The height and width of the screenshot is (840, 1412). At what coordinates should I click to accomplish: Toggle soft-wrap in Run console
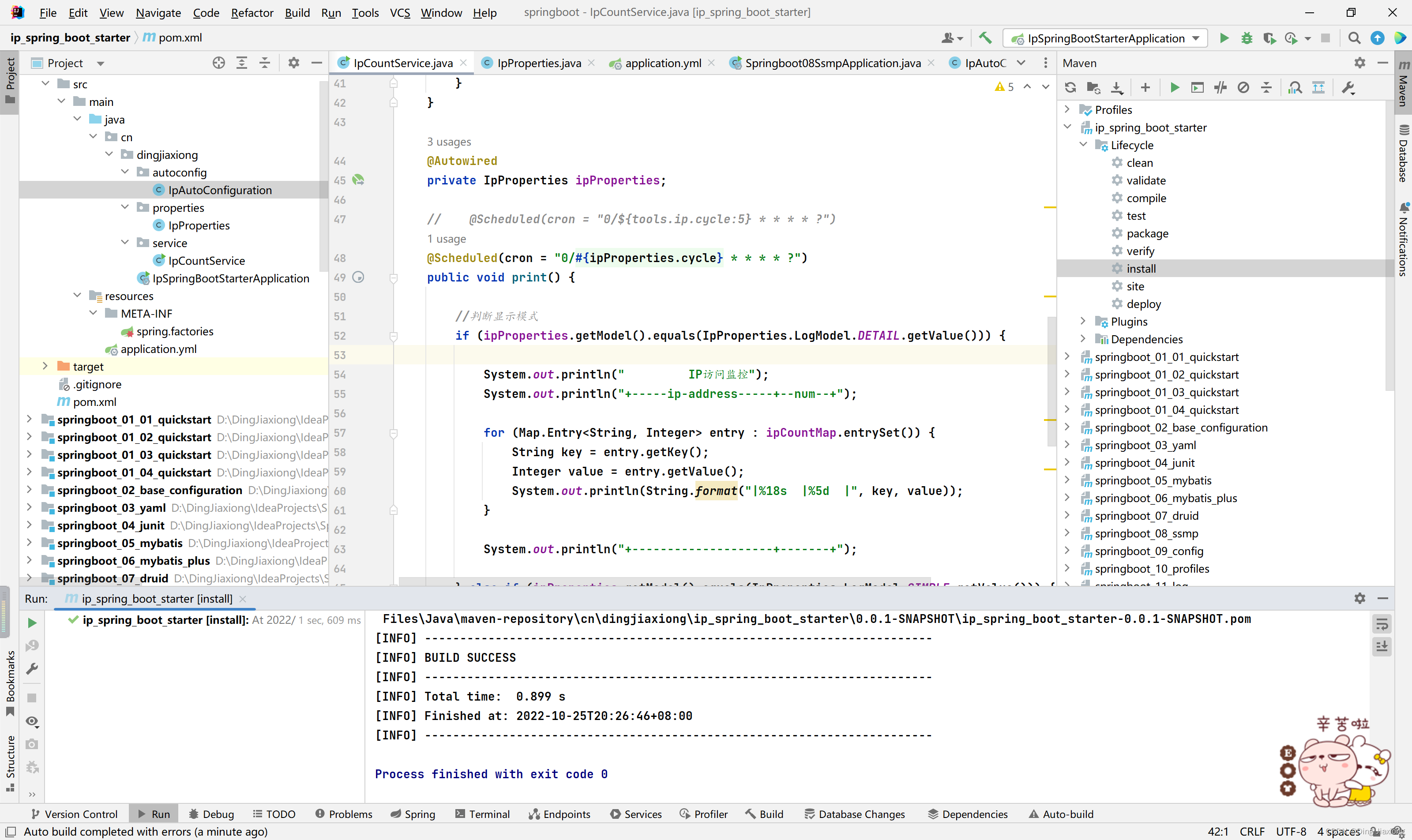point(1382,624)
